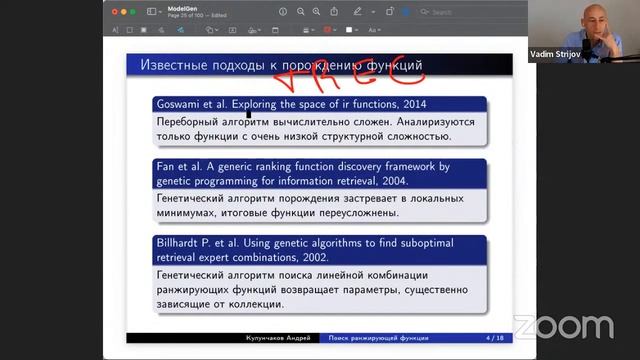Click the footer author 'Купунчаков Андрей'
The image size is (640, 360).
click(278, 338)
